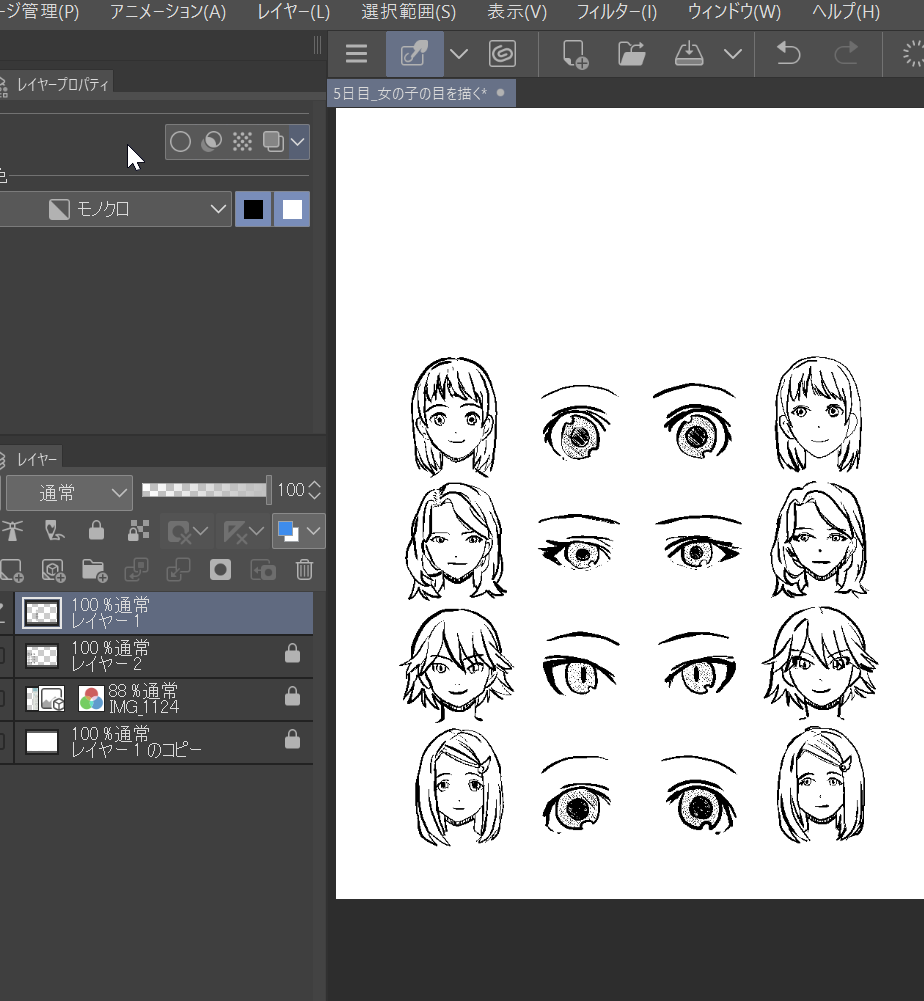Toggle set as reference layer lighthouse icon

[12, 530]
